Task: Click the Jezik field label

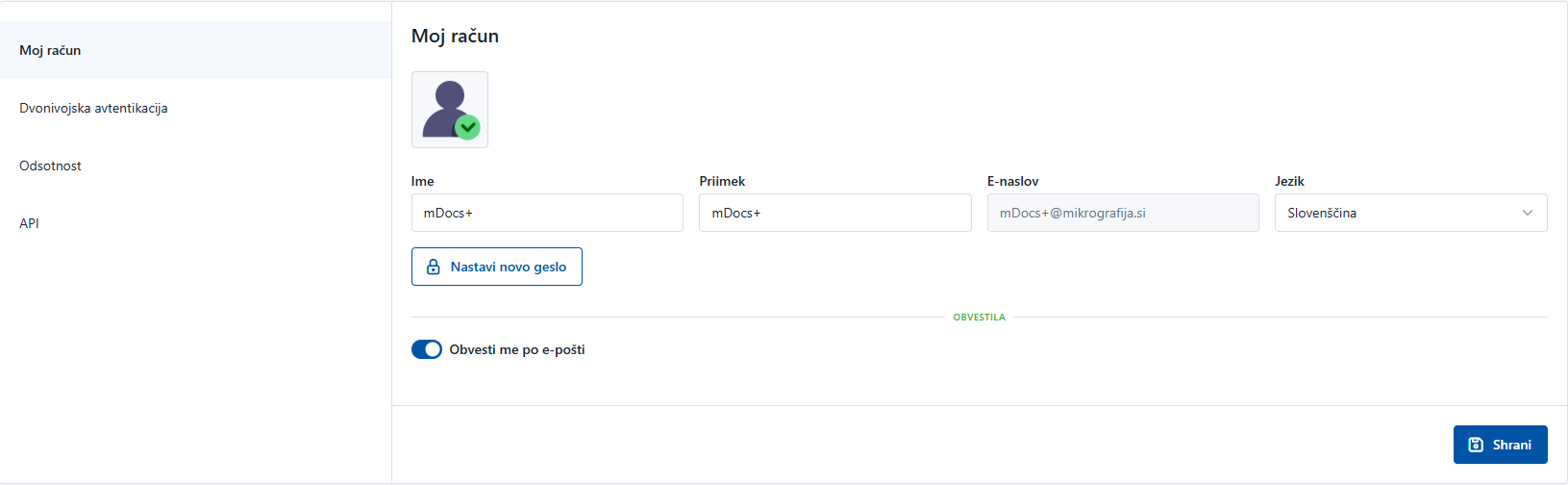Action: point(1289,181)
